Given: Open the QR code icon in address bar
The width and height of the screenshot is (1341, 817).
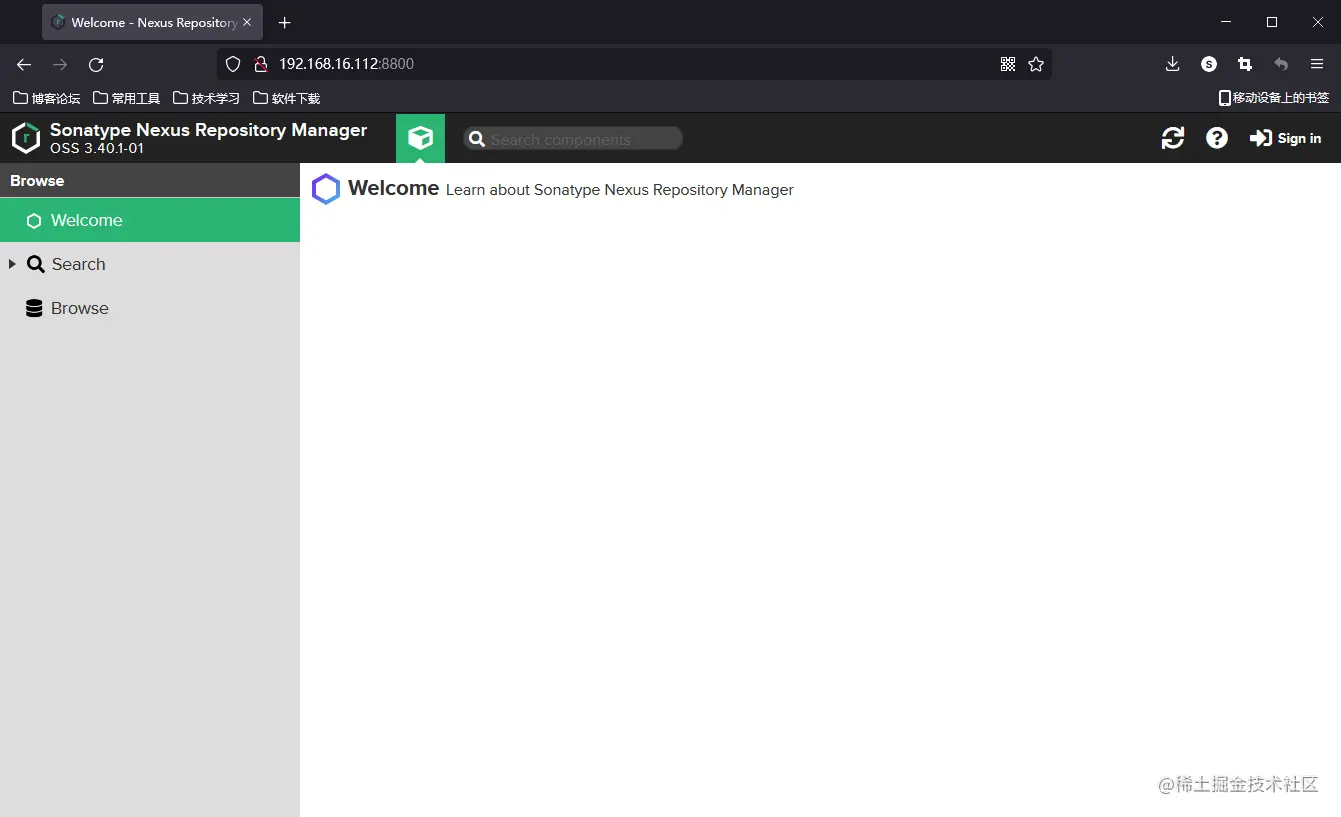Looking at the screenshot, I should pyautogui.click(x=1007, y=64).
